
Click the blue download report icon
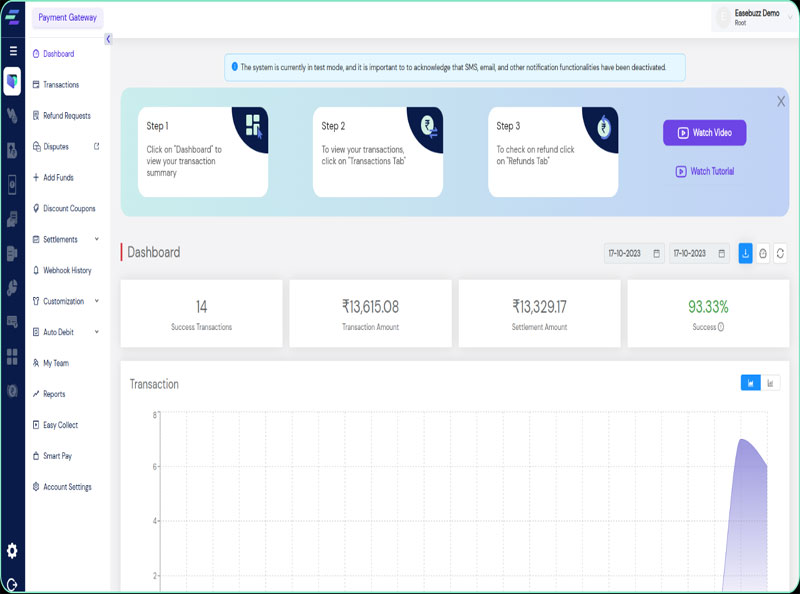click(x=745, y=254)
